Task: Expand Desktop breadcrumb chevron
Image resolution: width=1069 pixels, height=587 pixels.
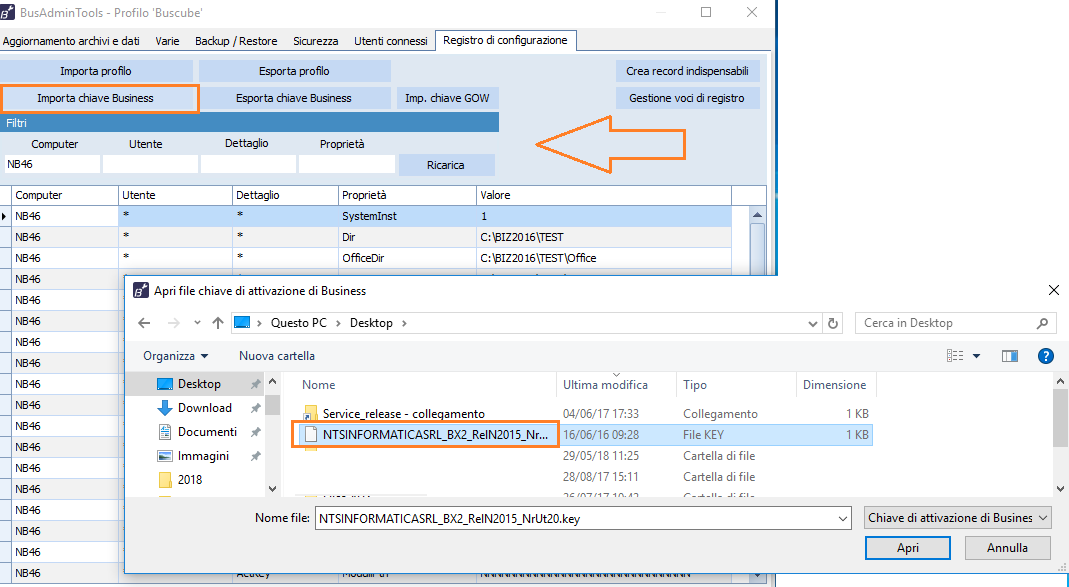Action: coord(404,323)
